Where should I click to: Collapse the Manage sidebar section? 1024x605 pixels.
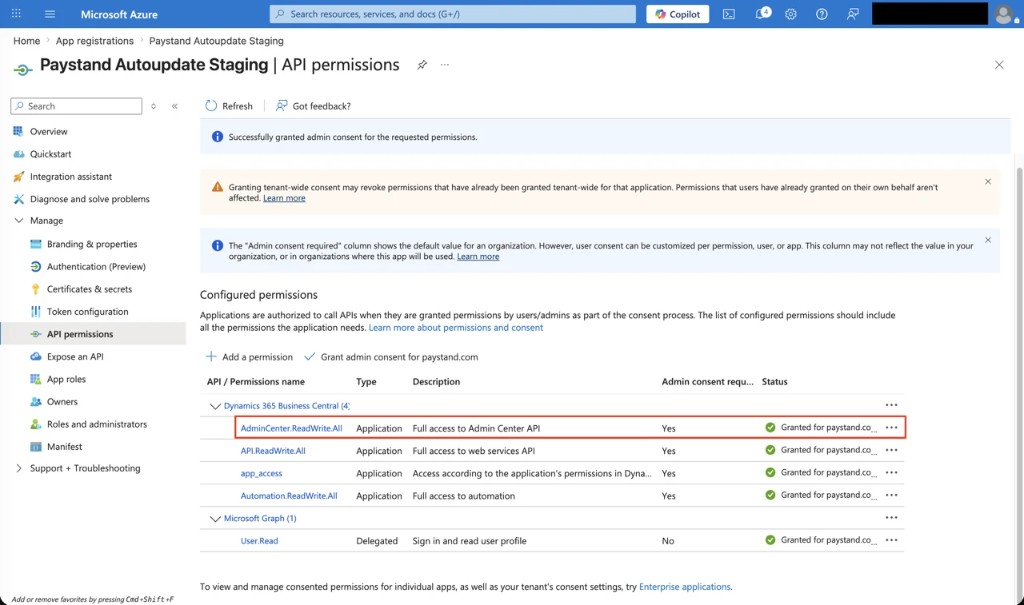tap(18, 221)
